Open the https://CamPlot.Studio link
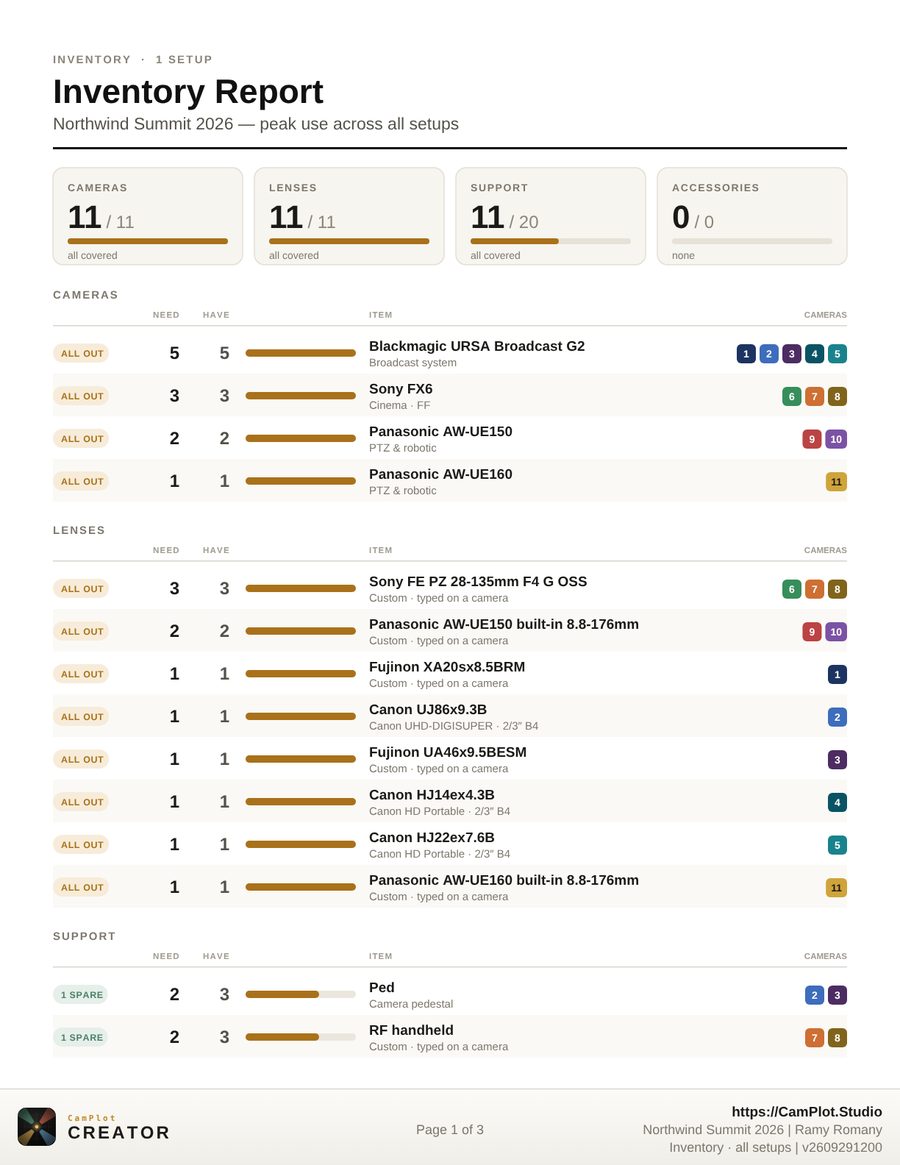The image size is (900, 1165). click(806, 1112)
